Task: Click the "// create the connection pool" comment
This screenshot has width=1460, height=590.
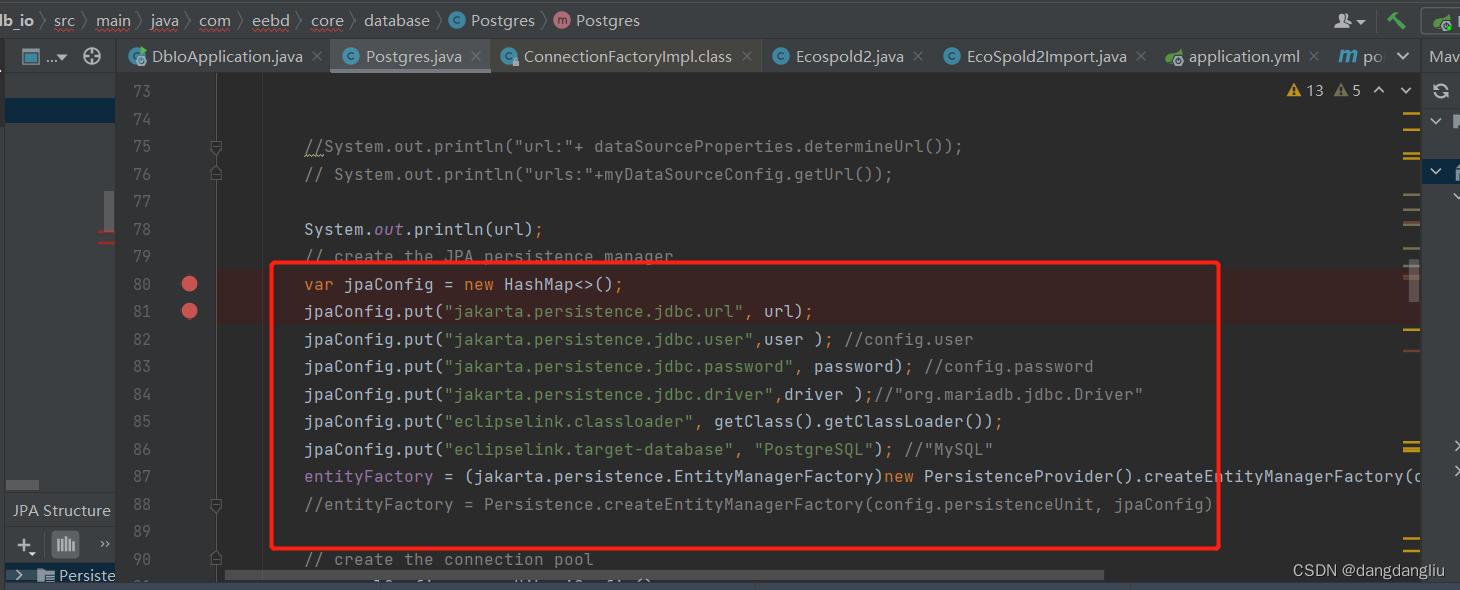Action: pos(448,559)
